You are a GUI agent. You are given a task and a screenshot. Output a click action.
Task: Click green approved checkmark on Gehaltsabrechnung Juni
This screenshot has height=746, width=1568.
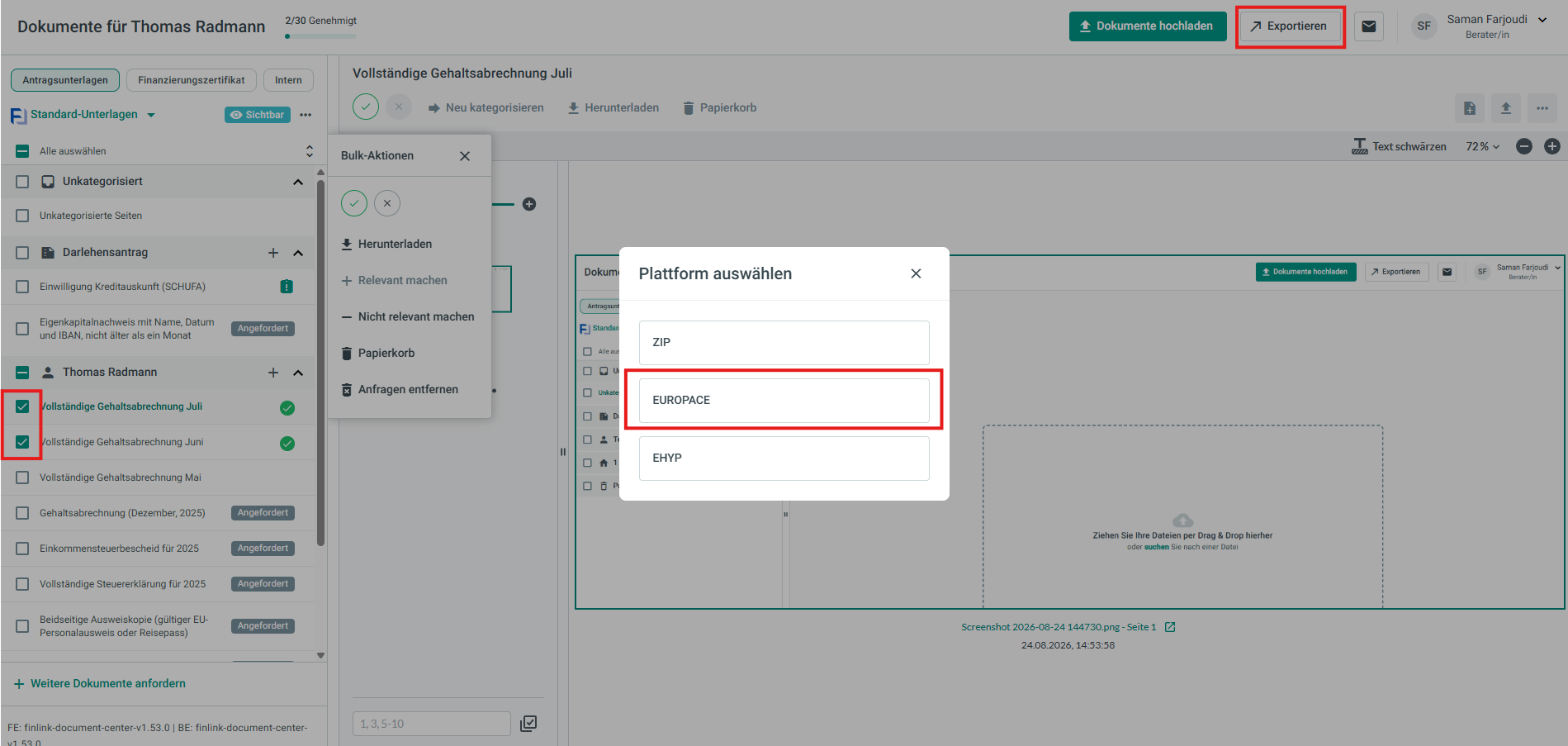(287, 443)
